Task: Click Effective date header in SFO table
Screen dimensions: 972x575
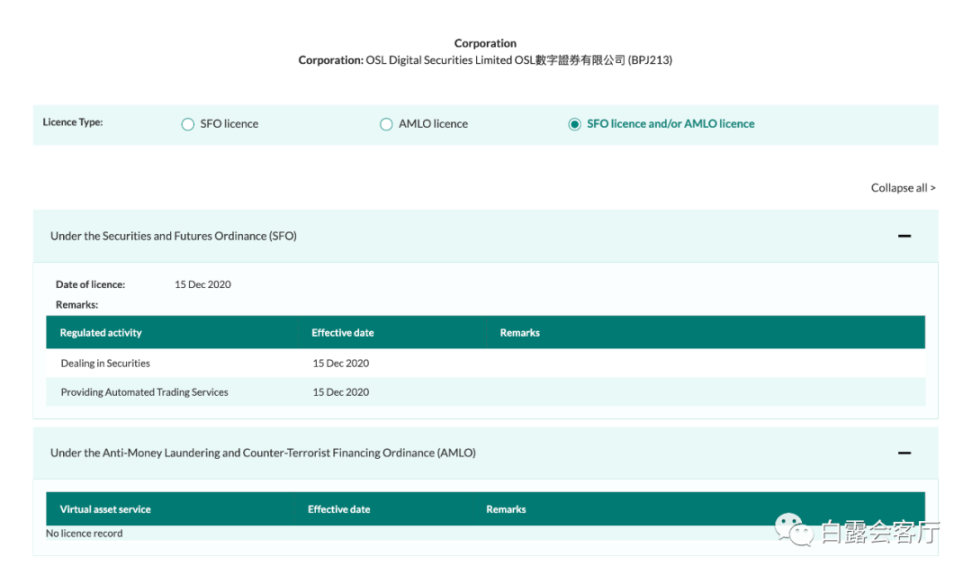Action: point(343,333)
